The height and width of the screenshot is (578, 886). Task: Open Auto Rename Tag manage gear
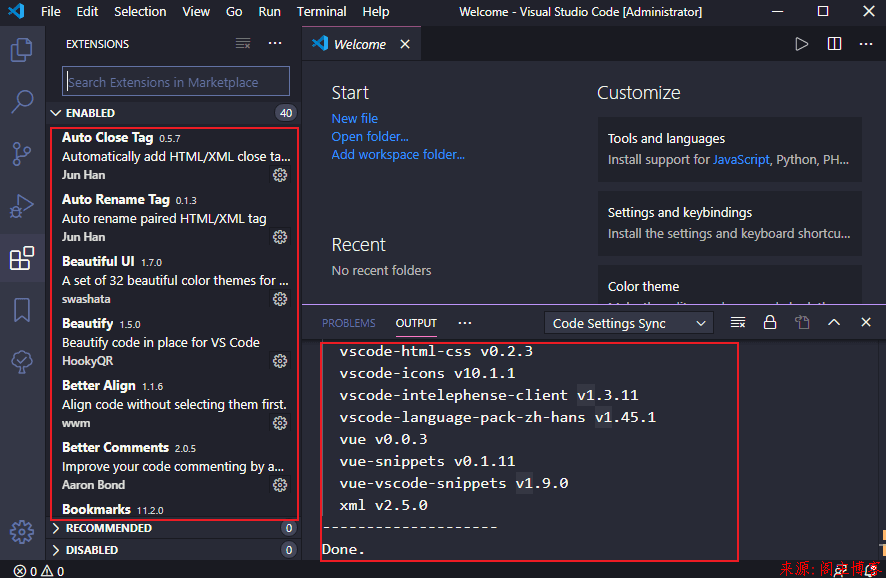pyautogui.click(x=280, y=237)
